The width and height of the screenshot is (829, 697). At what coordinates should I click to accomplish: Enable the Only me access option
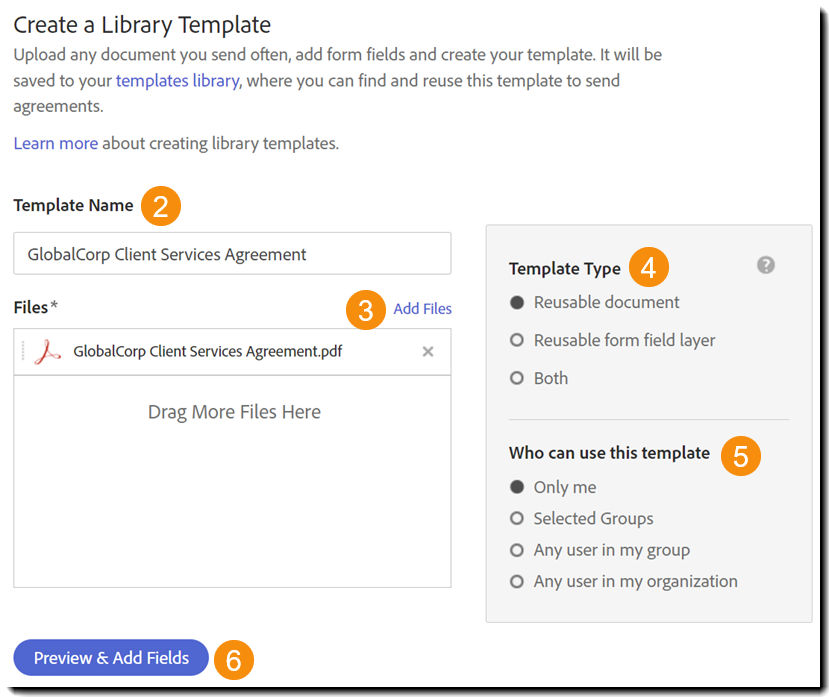click(517, 486)
